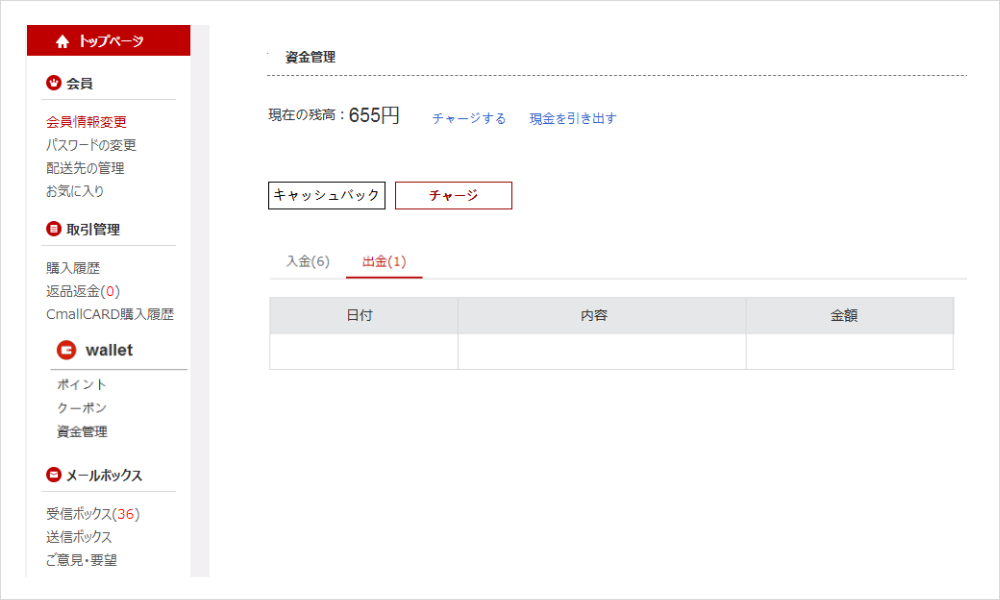Open the チャージする link
The width and height of the screenshot is (1000, 600).
coord(469,118)
